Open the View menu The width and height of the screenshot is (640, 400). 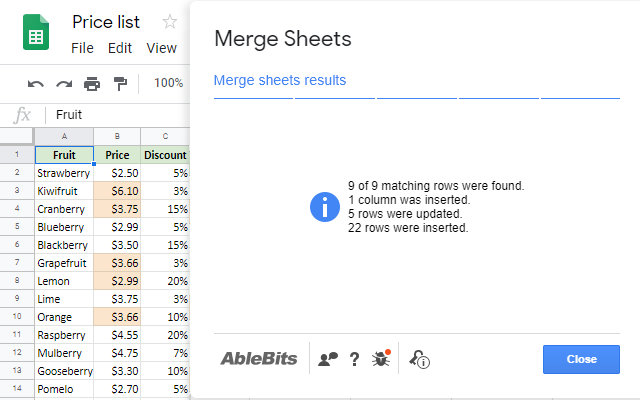click(161, 47)
